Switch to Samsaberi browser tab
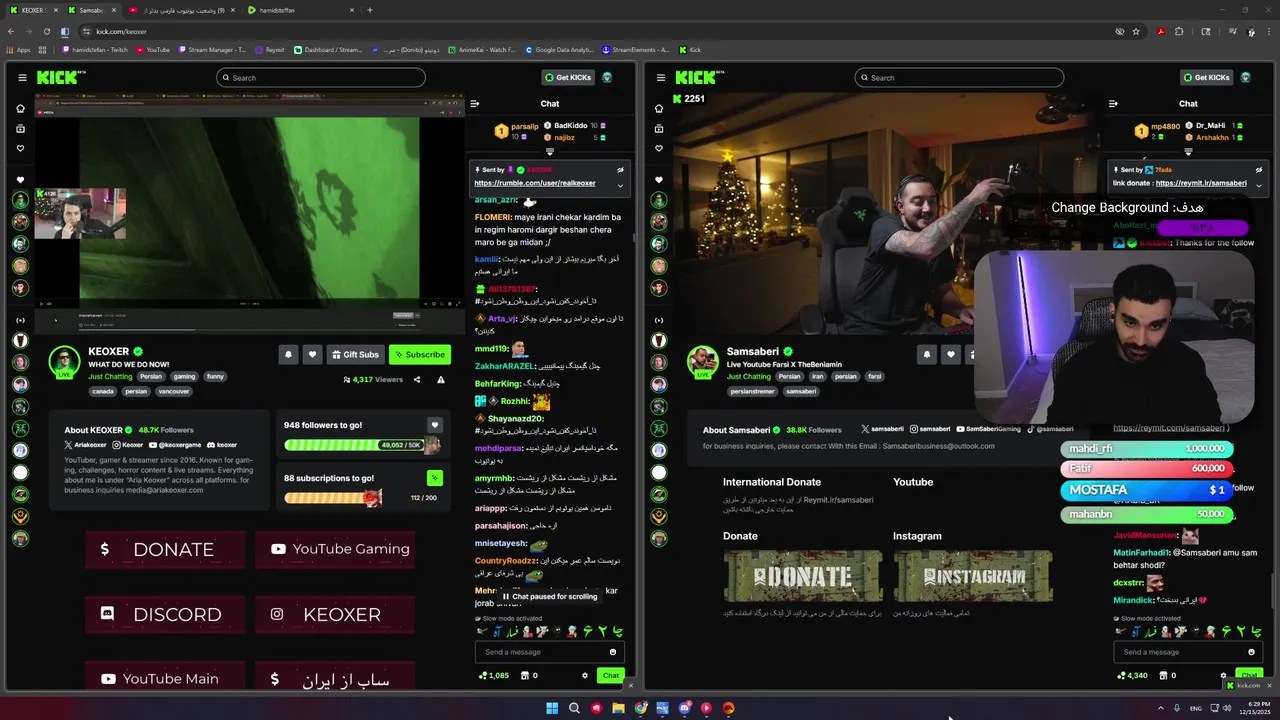Screen dimensions: 1280x720 coord(91,10)
